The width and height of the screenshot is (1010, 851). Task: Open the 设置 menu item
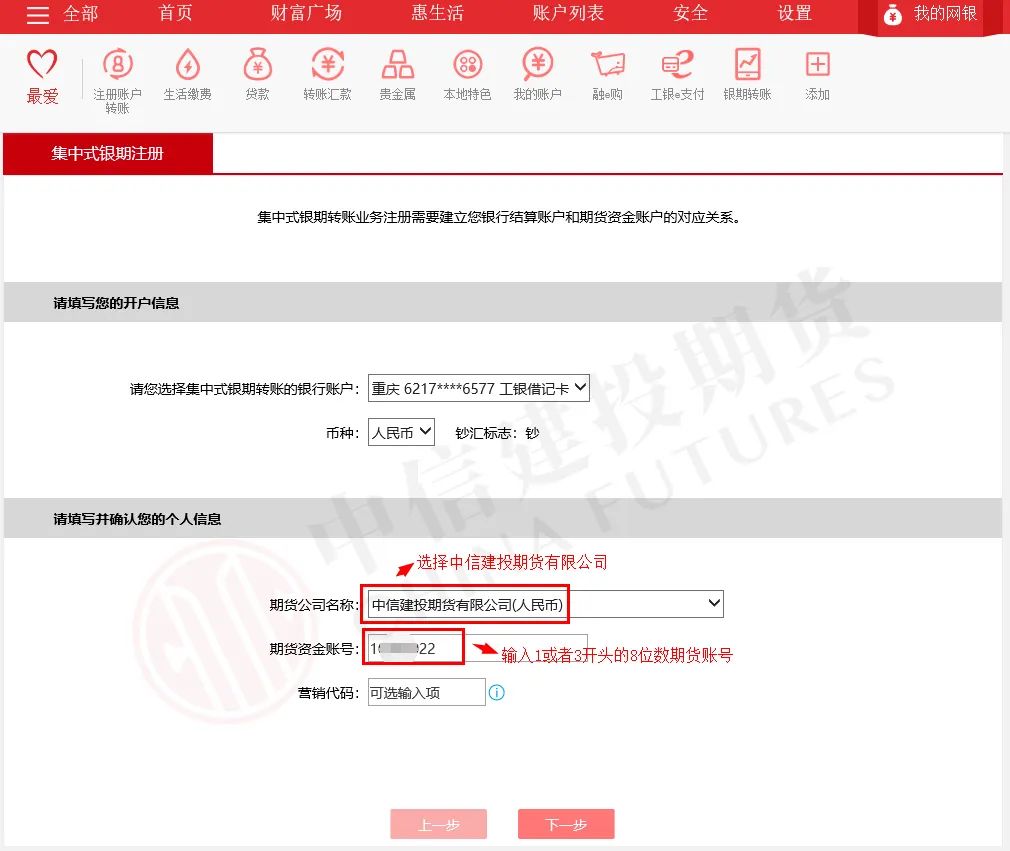pos(794,13)
